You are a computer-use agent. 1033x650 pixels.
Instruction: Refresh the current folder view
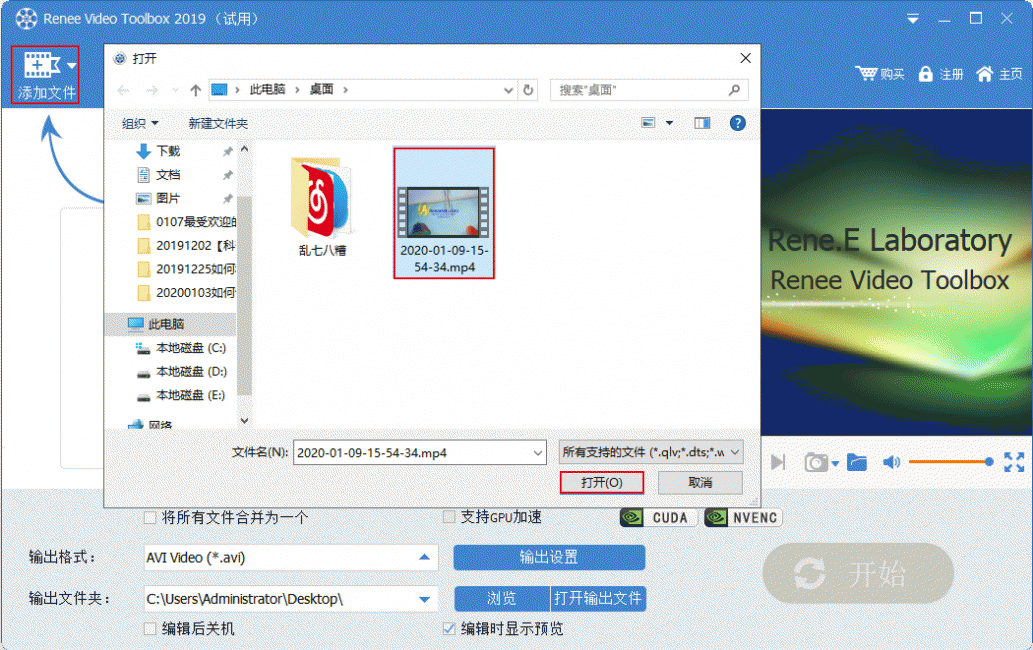(528, 90)
